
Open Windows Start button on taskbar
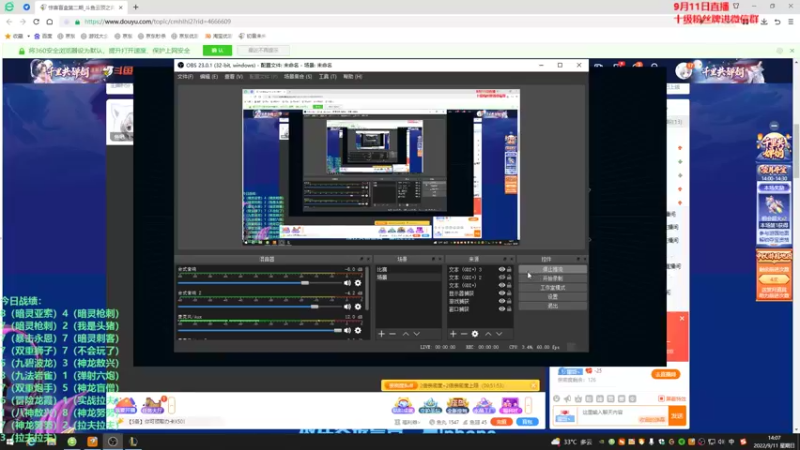click(9, 441)
